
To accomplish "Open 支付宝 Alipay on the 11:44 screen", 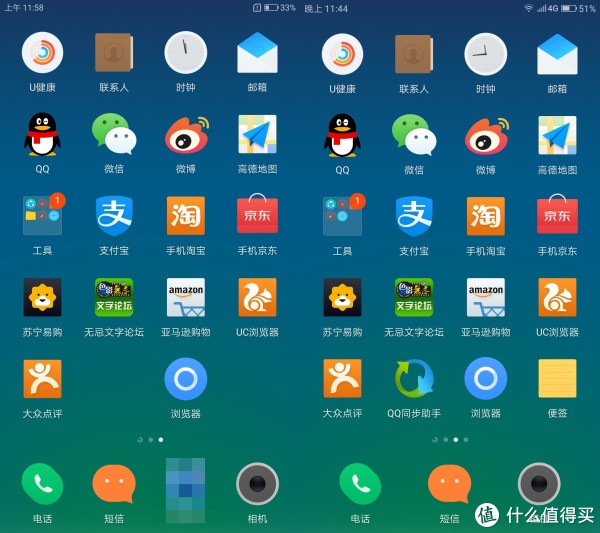I will (414, 216).
